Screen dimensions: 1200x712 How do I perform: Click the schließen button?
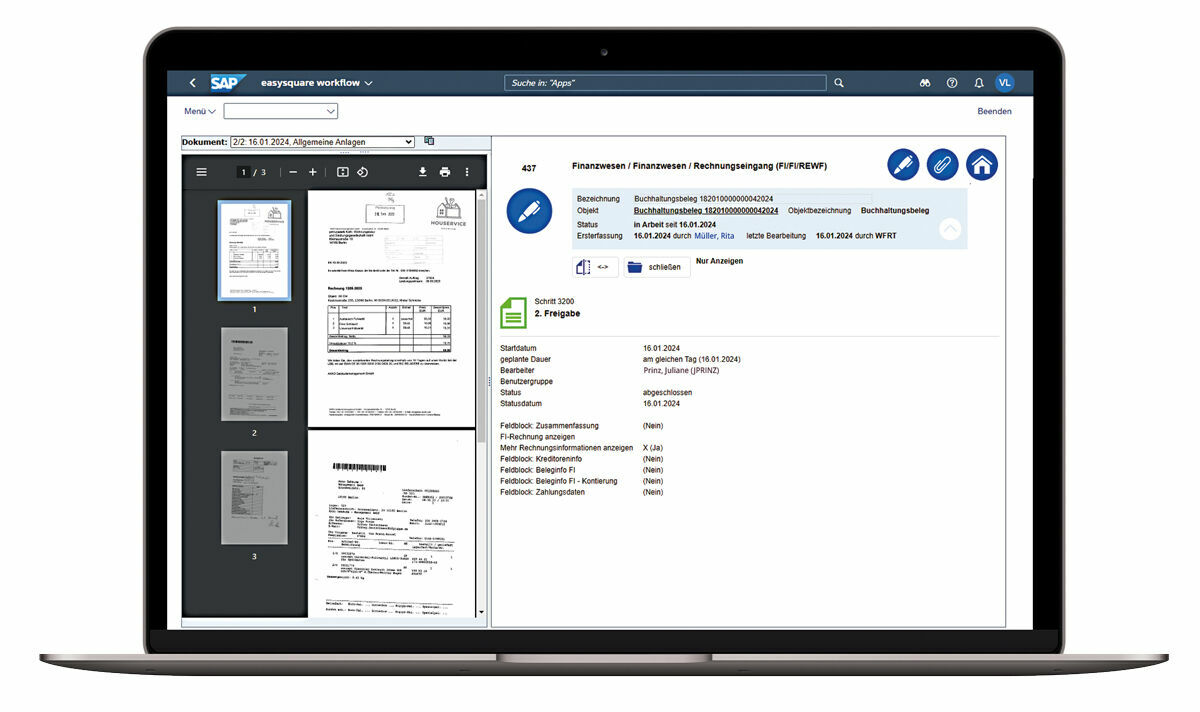pyautogui.click(x=654, y=267)
